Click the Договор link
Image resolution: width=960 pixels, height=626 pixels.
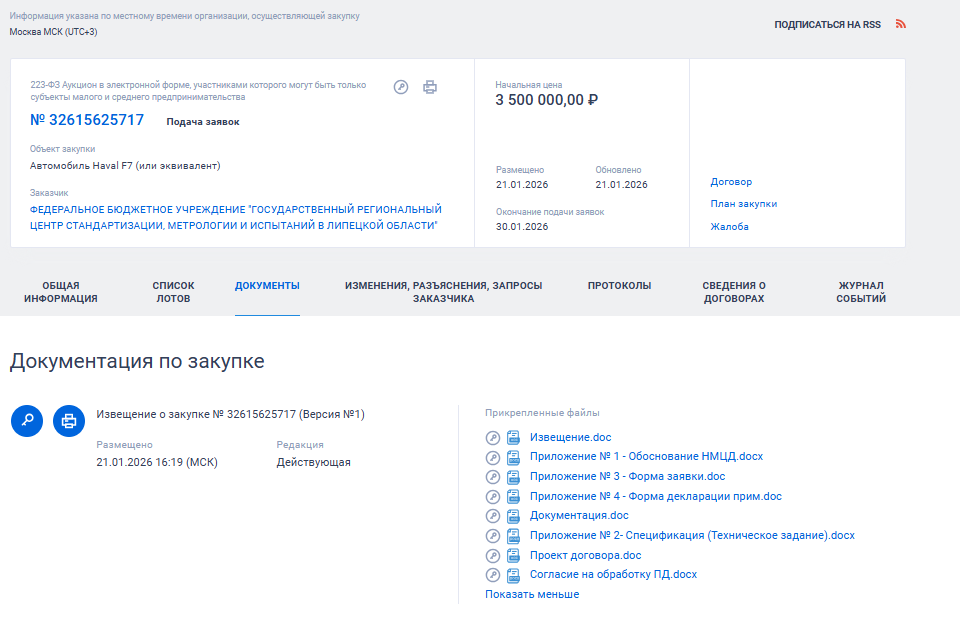pos(731,182)
